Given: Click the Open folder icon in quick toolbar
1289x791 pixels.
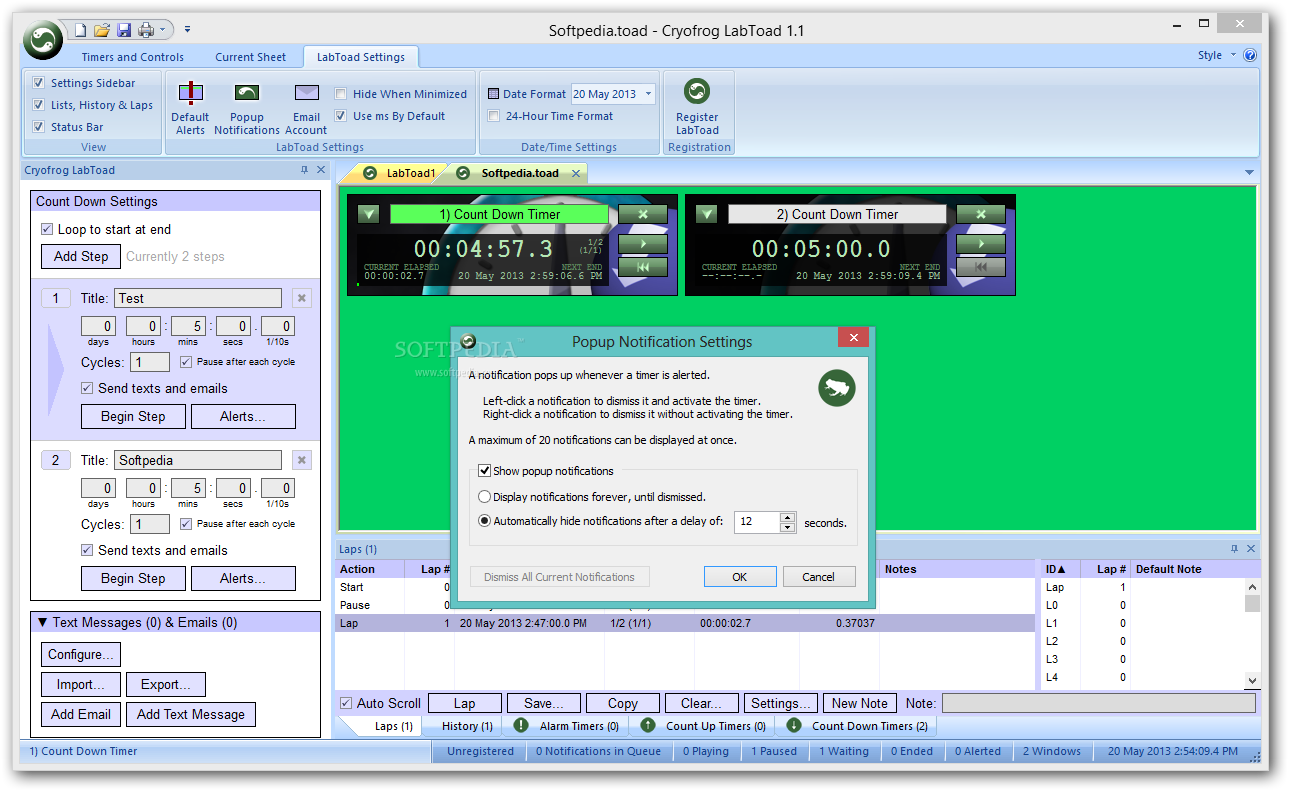Looking at the screenshot, I should (x=102, y=30).
